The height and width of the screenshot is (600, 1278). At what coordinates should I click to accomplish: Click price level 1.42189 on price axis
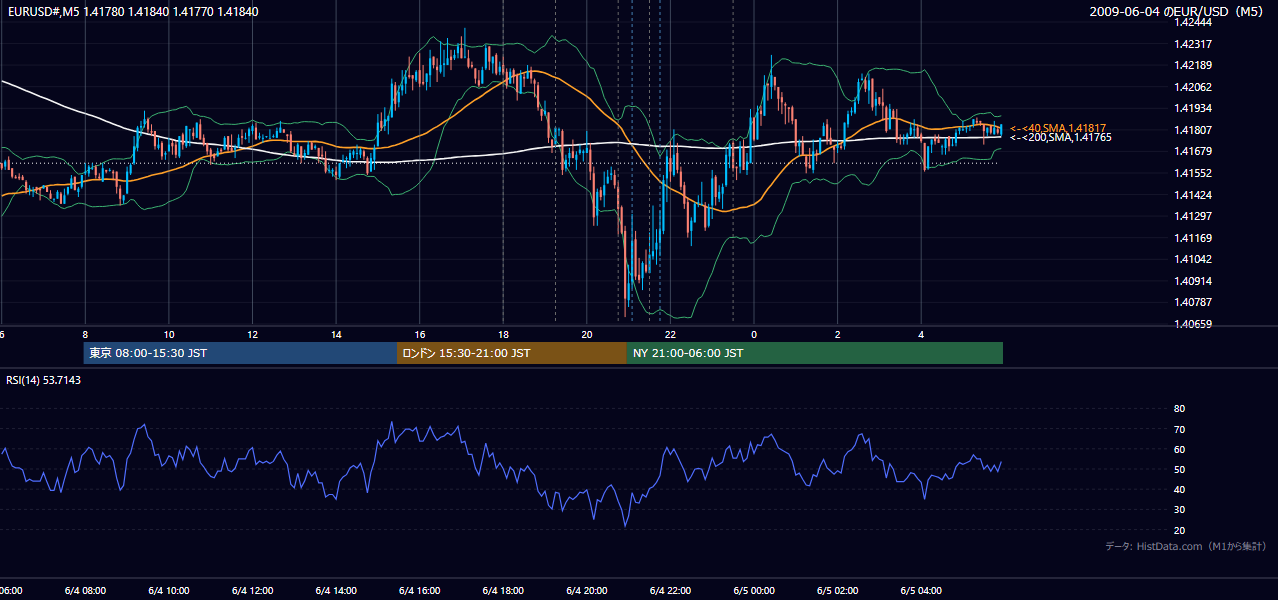click(x=1195, y=65)
